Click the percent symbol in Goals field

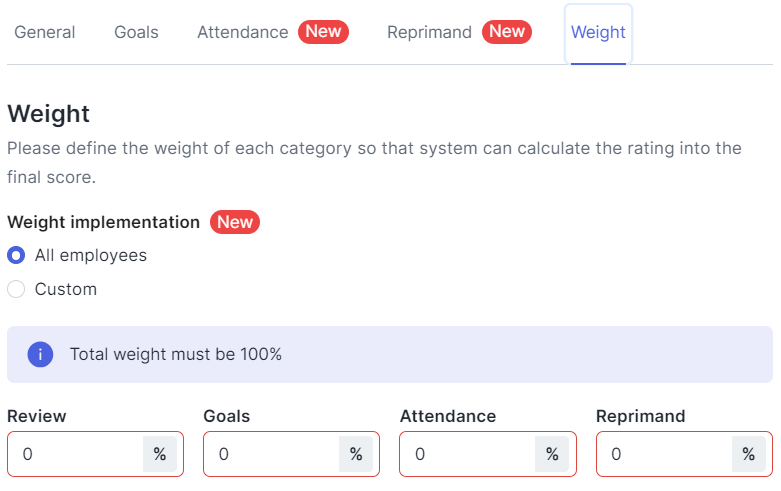click(356, 454)
